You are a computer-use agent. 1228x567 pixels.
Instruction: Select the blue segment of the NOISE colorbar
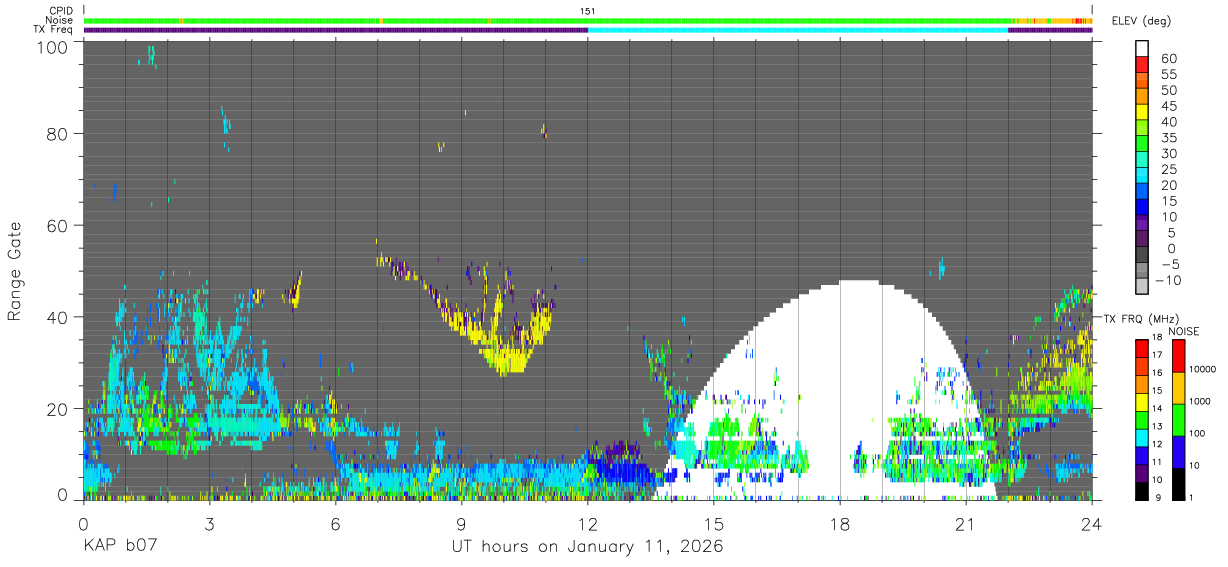[x=1178, y=452]
